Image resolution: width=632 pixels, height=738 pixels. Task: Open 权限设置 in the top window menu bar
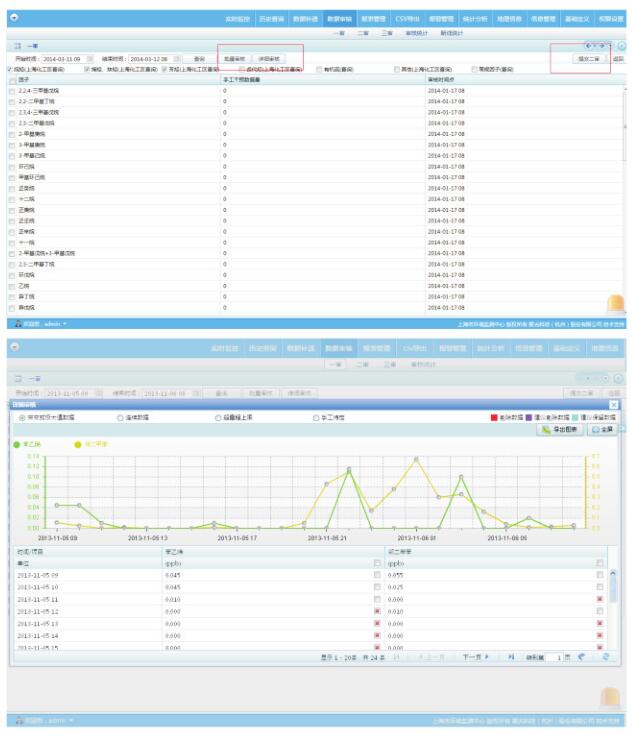tap(611, 19)
